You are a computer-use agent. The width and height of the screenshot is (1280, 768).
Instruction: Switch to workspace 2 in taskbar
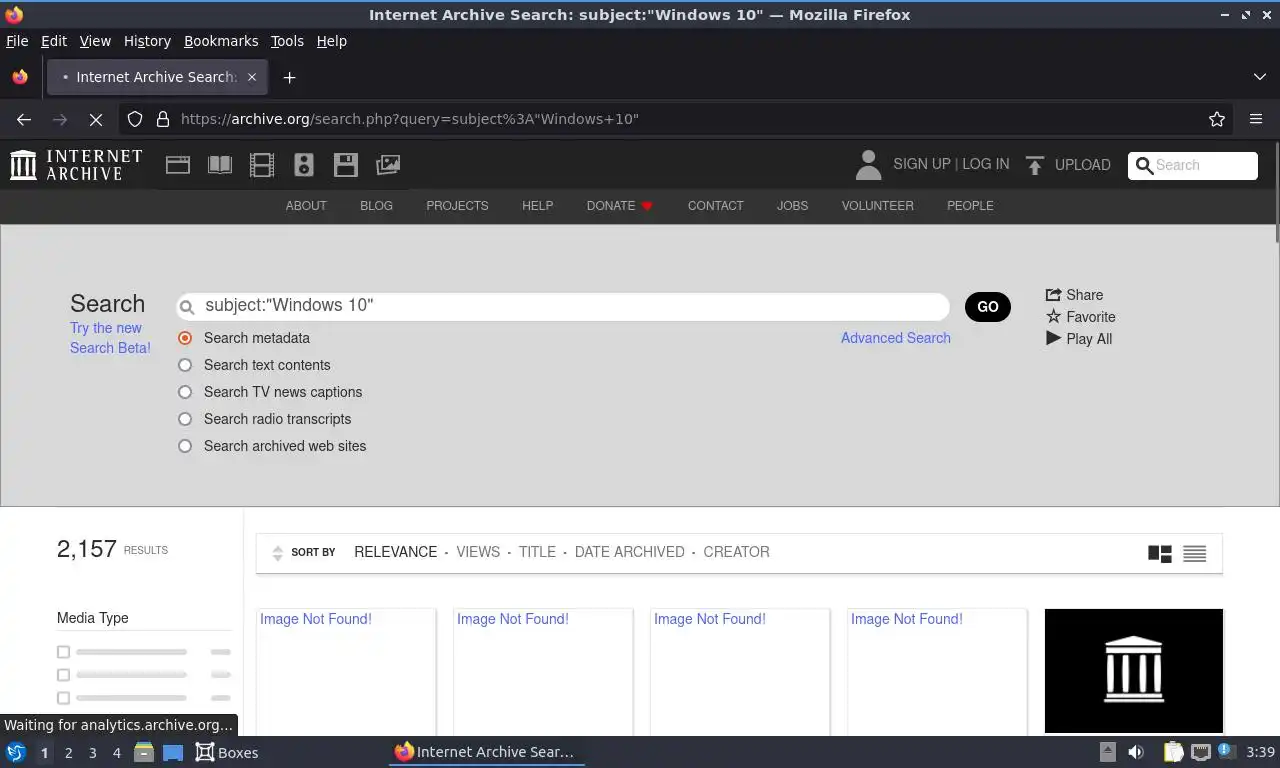pos(68,753)
